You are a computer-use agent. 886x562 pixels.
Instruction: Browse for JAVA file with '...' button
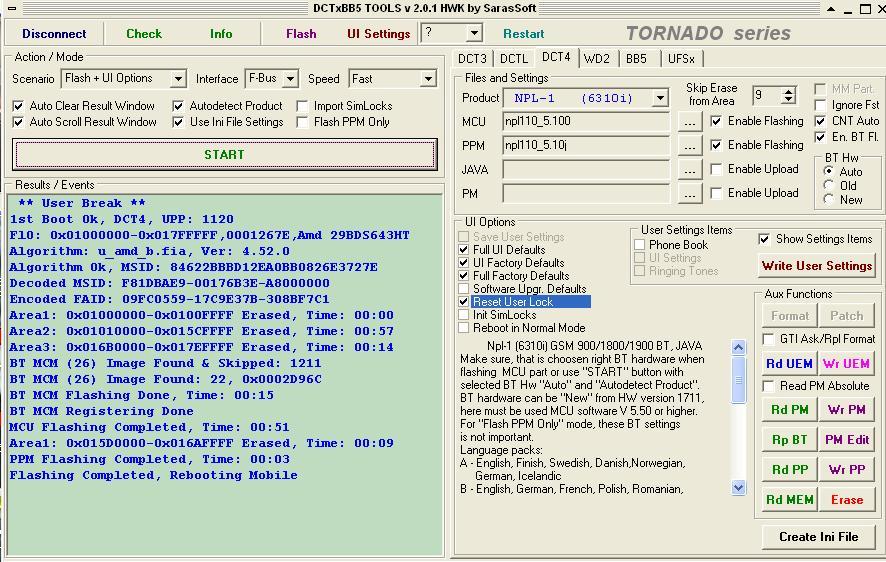(x=689, y=169)
